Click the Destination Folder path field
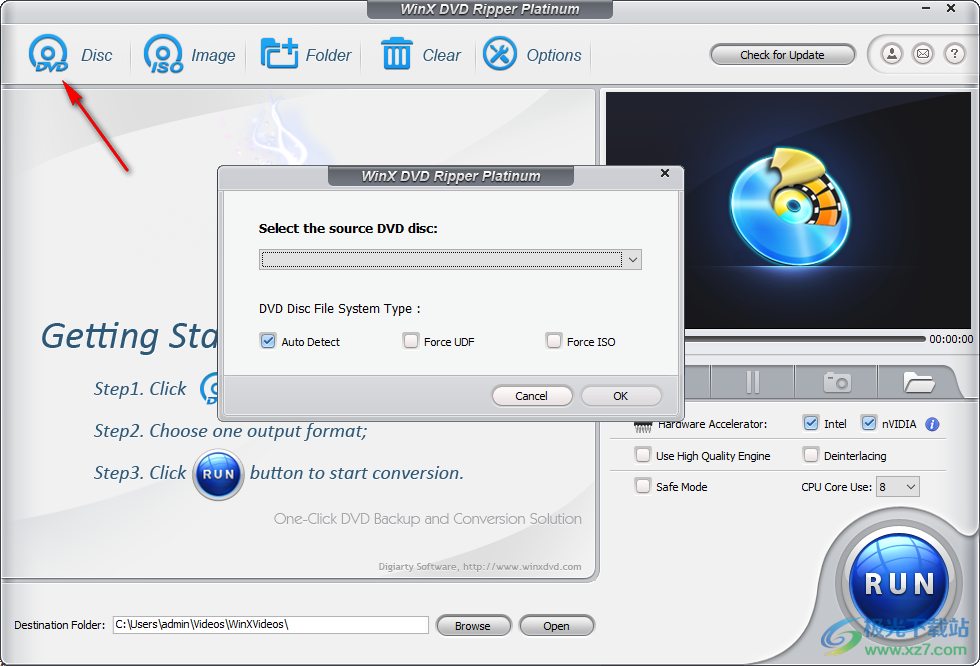 270,624
